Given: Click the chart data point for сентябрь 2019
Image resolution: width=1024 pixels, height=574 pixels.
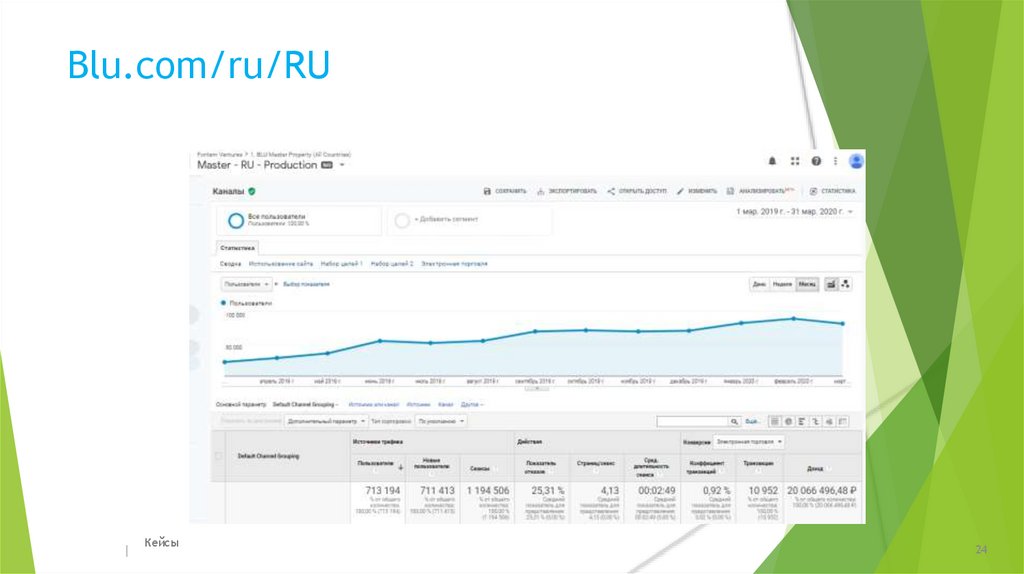Looking at the screenshot, I should [535, 331].
